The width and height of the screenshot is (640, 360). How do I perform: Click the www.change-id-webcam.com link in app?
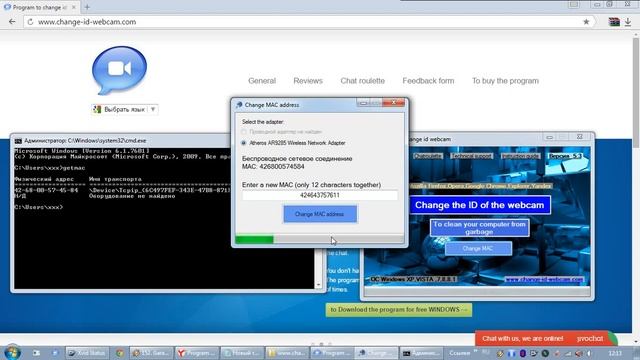click(x=544, y=279)
